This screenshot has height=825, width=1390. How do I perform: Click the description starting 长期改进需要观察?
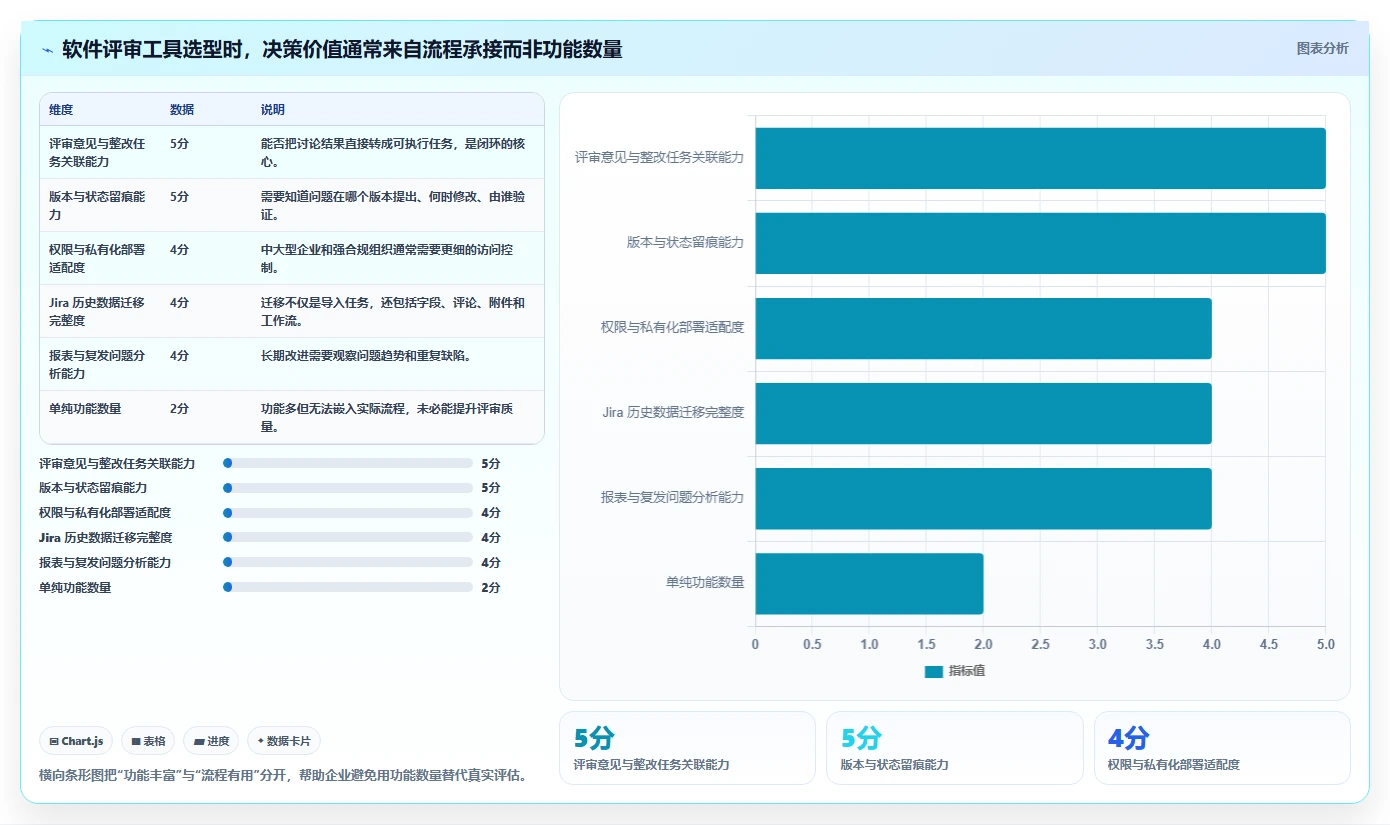[x=366, y=355]
